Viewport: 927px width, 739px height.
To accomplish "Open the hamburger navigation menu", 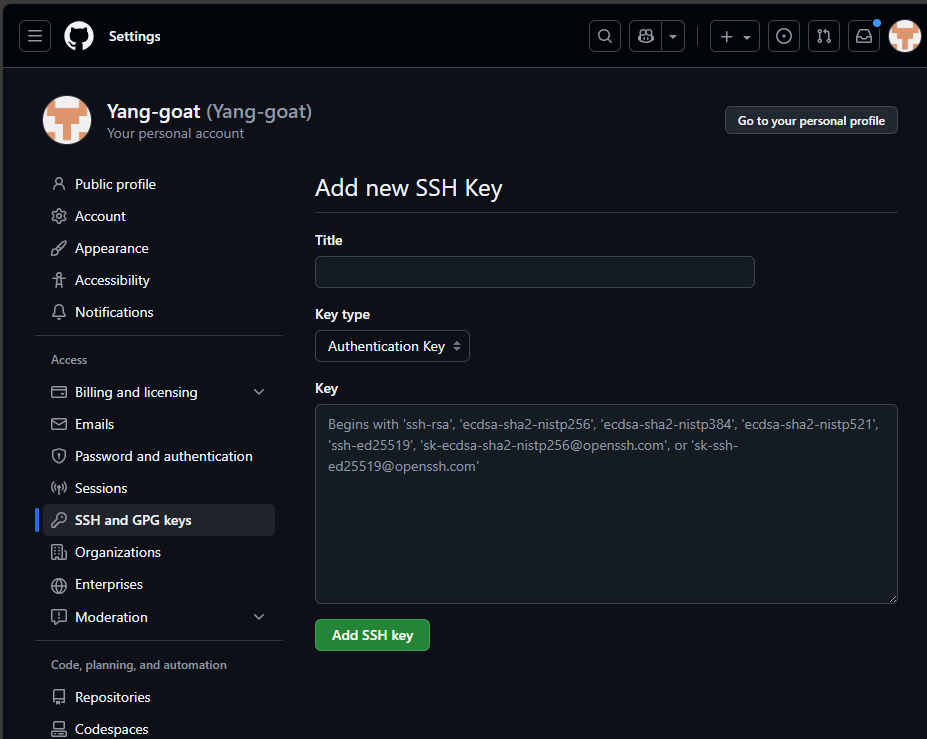I will [35, 36].
